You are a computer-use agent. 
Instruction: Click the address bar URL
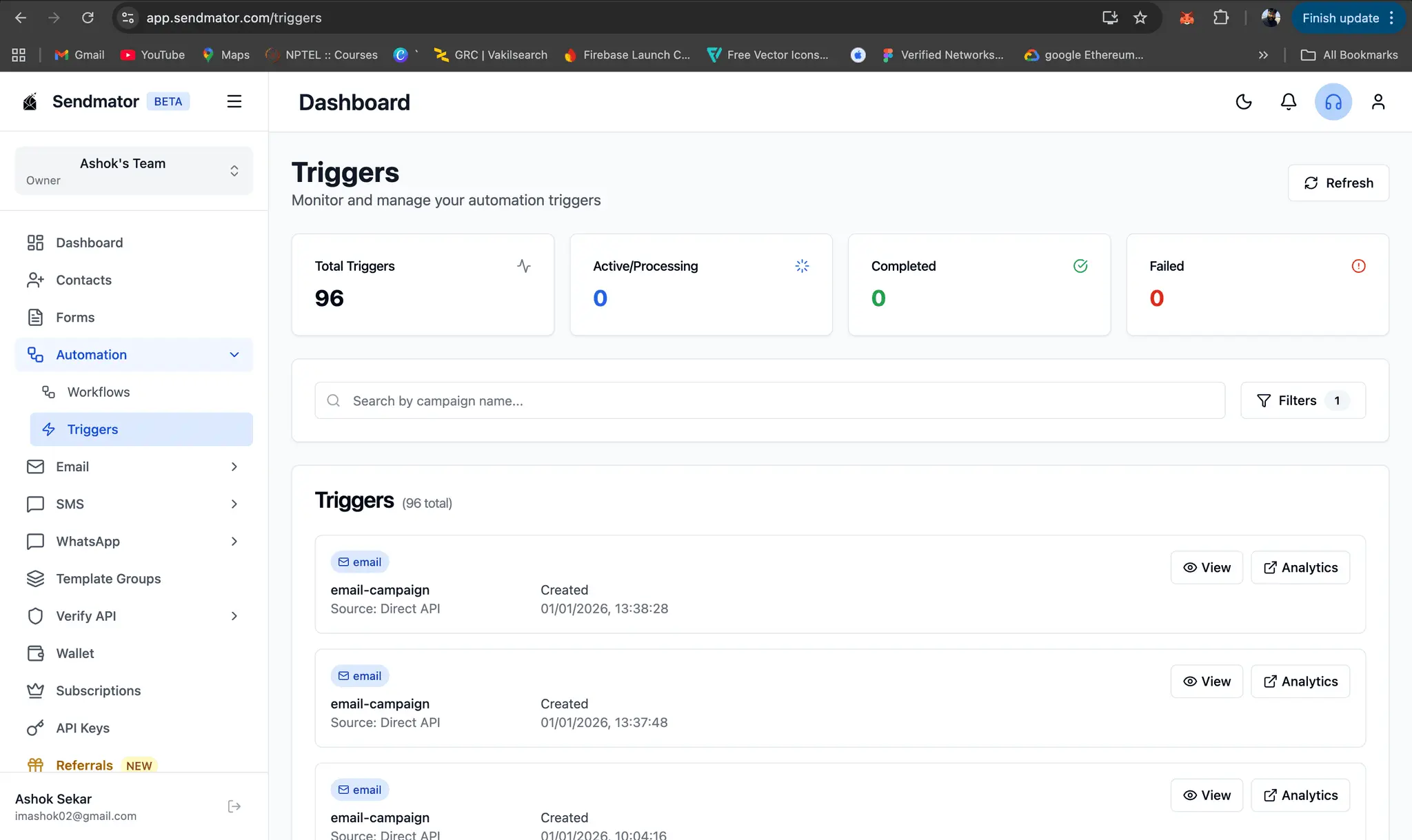point(234,18)
